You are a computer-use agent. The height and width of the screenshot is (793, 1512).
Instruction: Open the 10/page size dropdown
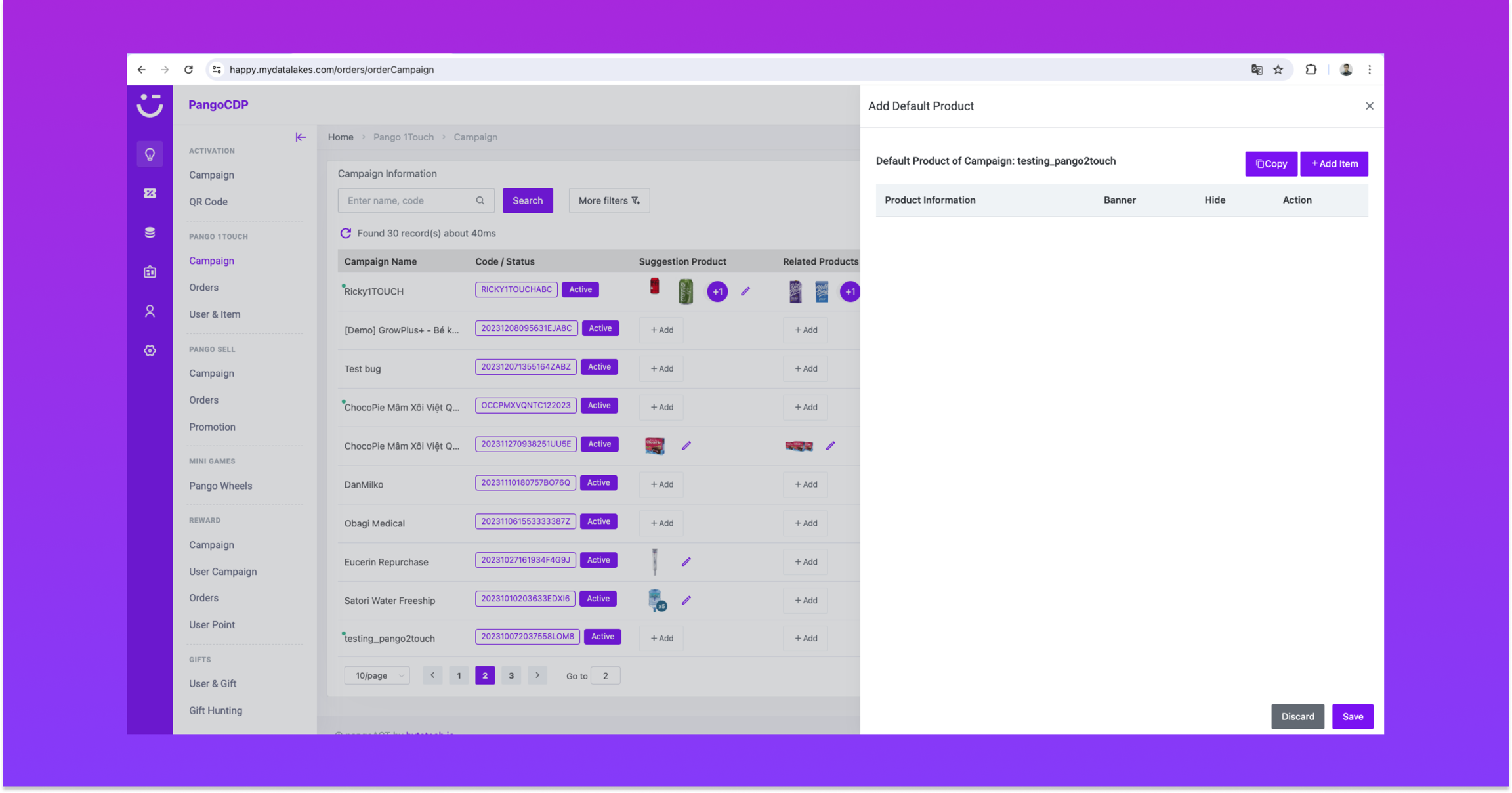pos(377,675)
